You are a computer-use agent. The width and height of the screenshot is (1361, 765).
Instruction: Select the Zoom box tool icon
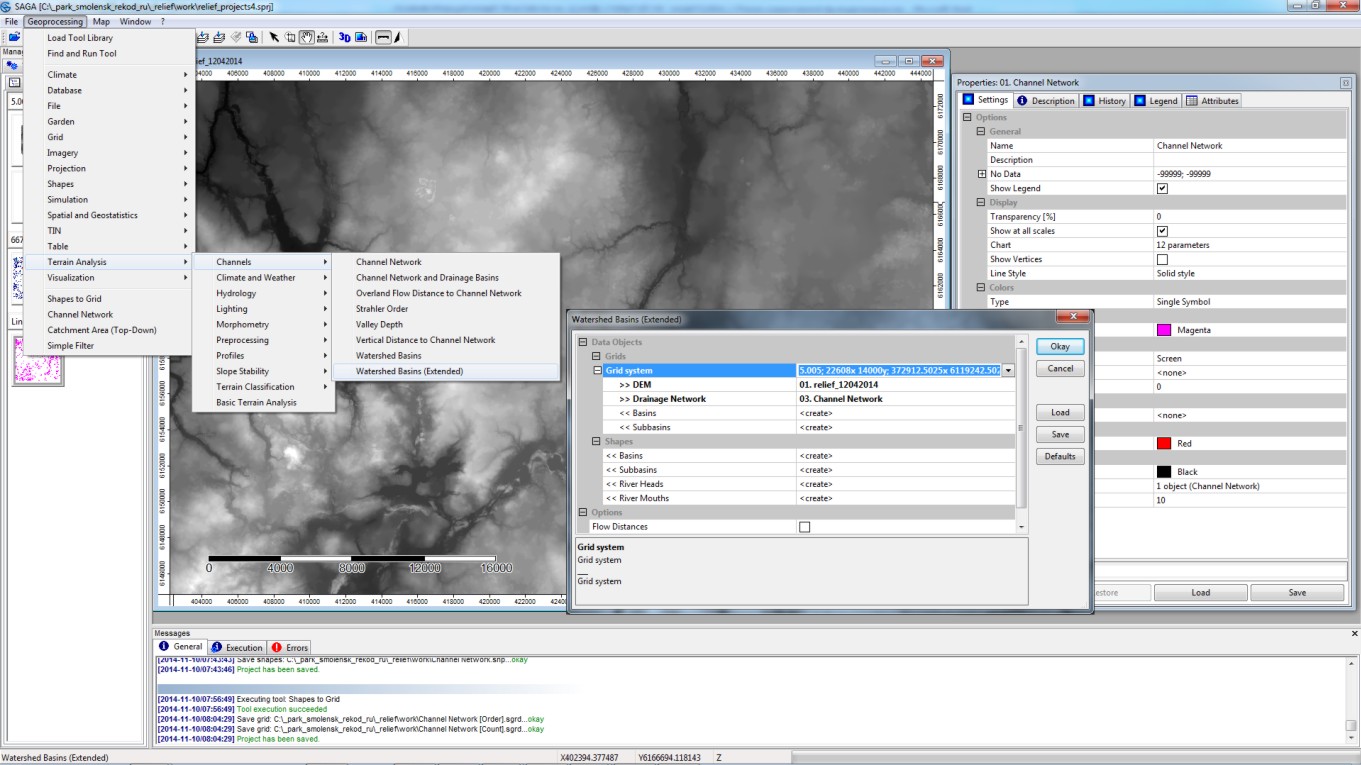(290, 38)
